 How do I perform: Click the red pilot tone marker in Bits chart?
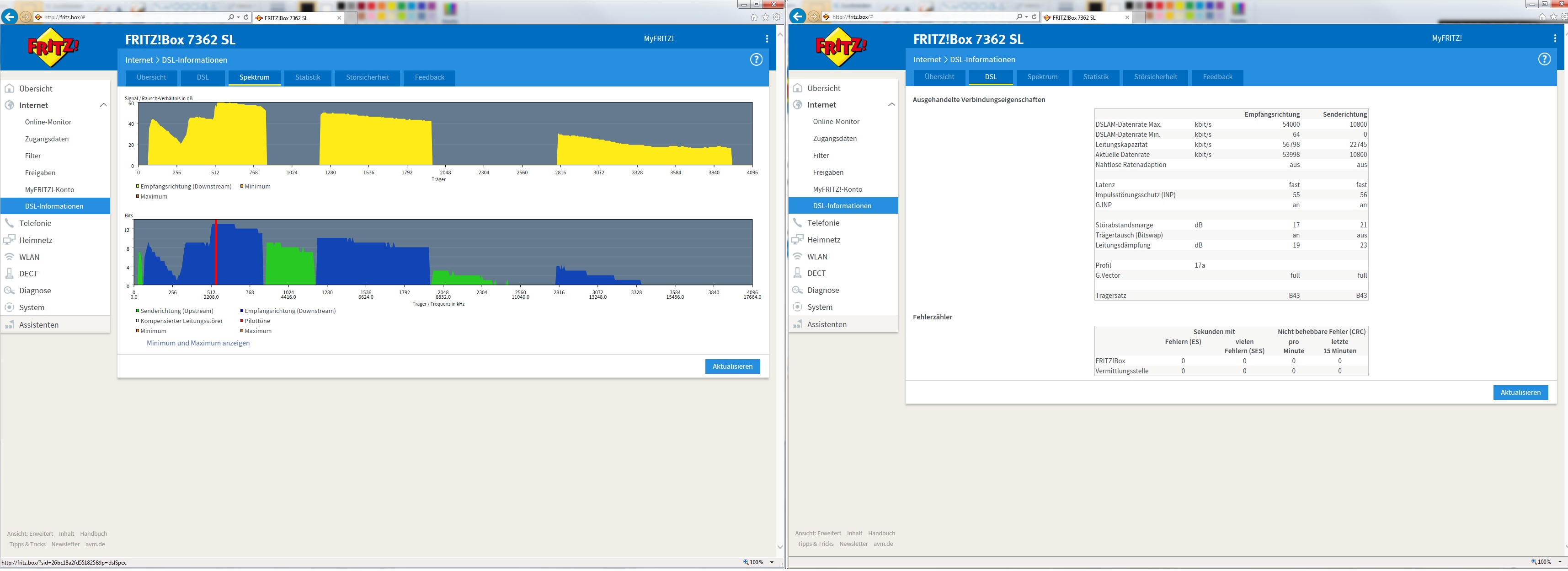[215, 253]
